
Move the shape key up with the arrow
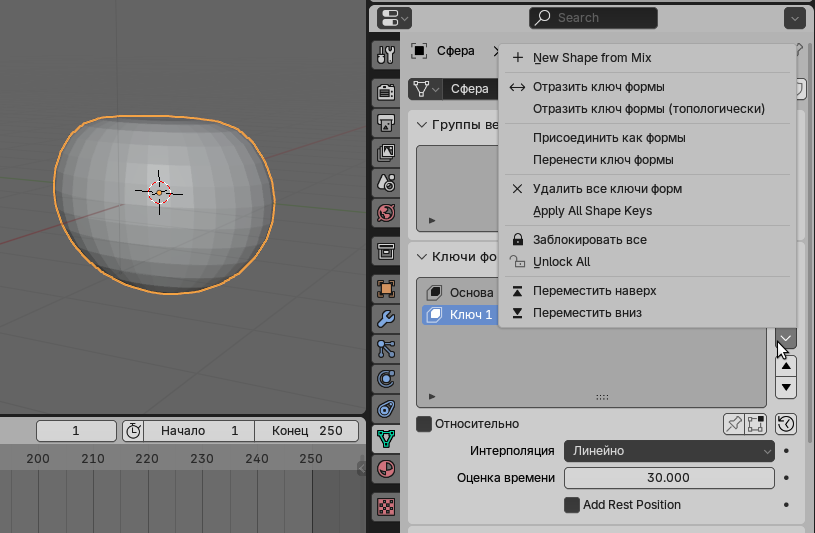click(786, 367)
